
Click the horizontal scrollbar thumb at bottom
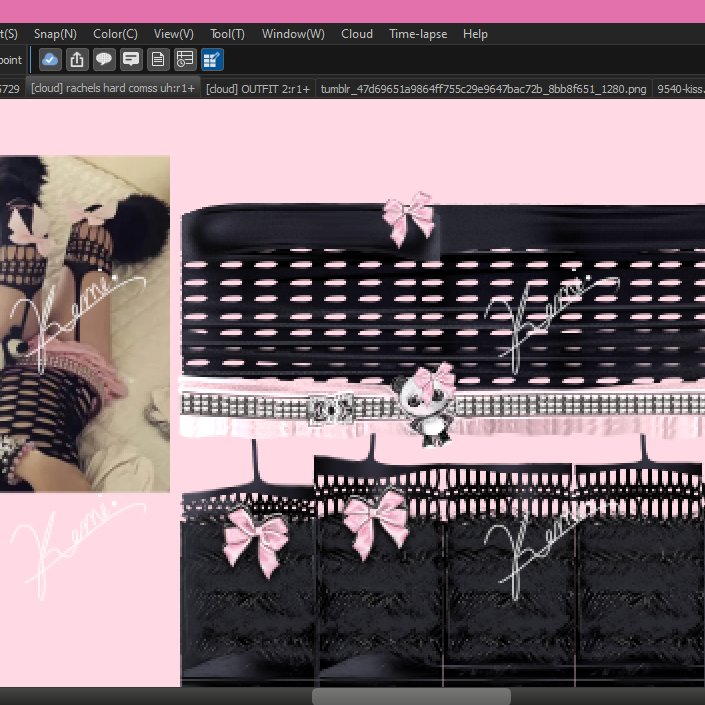[x=411, y=696]
